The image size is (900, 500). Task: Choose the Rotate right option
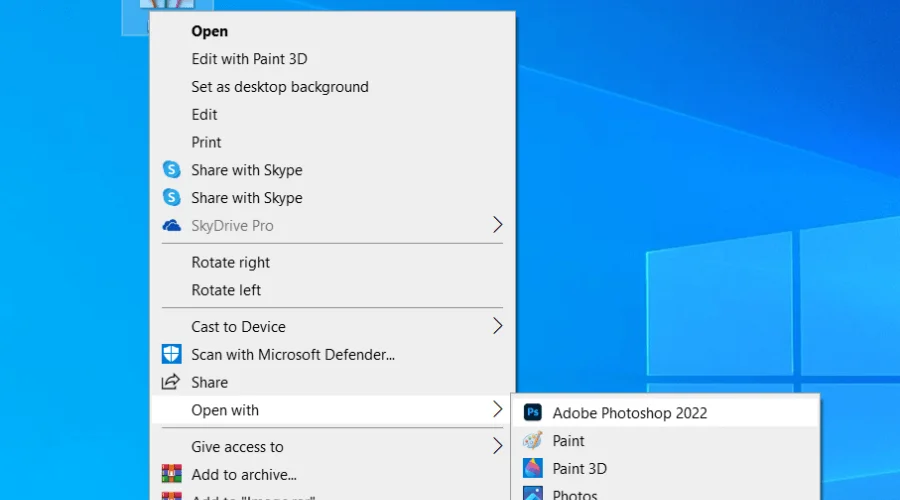coord(333,262)
